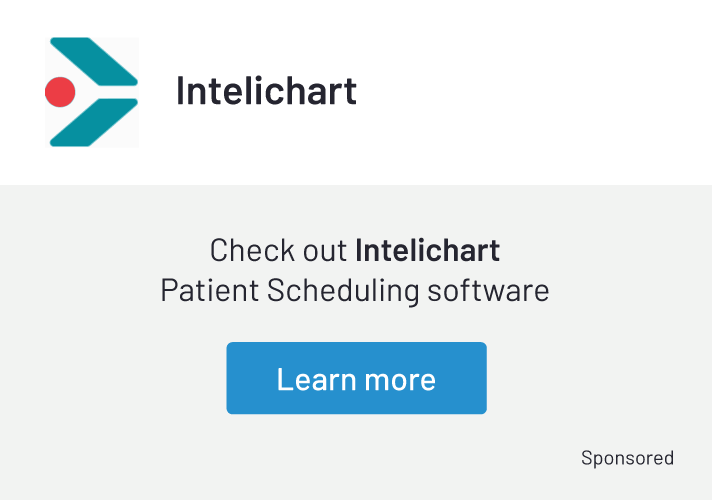Viewport: 712px width, 500px height.
Task: Click the "Patient Scheduling software" line
Action: (x=355, y=291)
